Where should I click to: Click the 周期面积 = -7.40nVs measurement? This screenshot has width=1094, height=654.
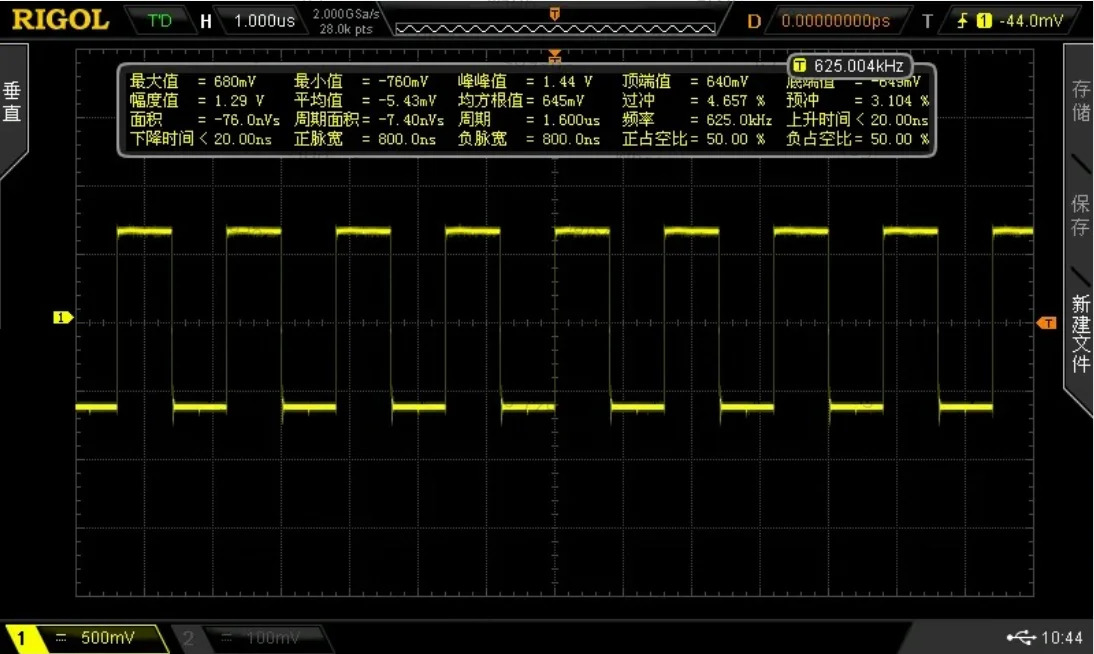click(369, 120)
